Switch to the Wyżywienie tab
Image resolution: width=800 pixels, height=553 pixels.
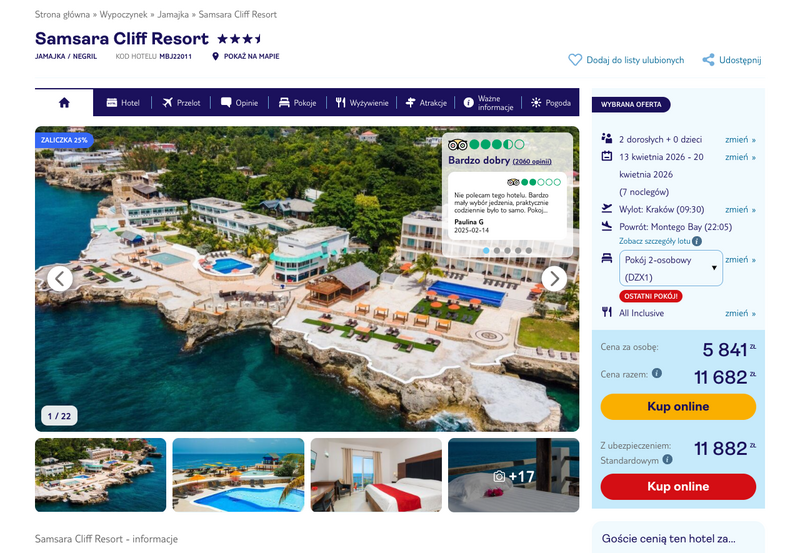click(362, 103)
